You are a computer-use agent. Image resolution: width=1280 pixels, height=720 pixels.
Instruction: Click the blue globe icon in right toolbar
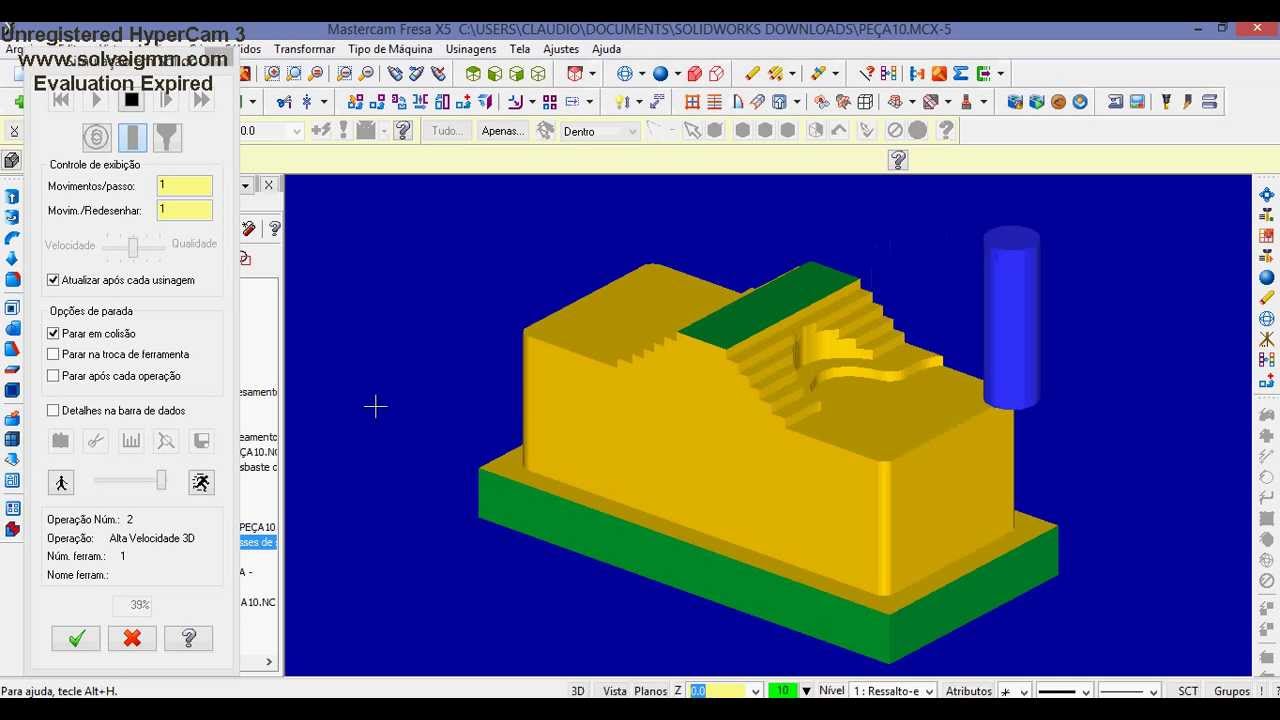pyautogui.click(x=1267, y=319)
